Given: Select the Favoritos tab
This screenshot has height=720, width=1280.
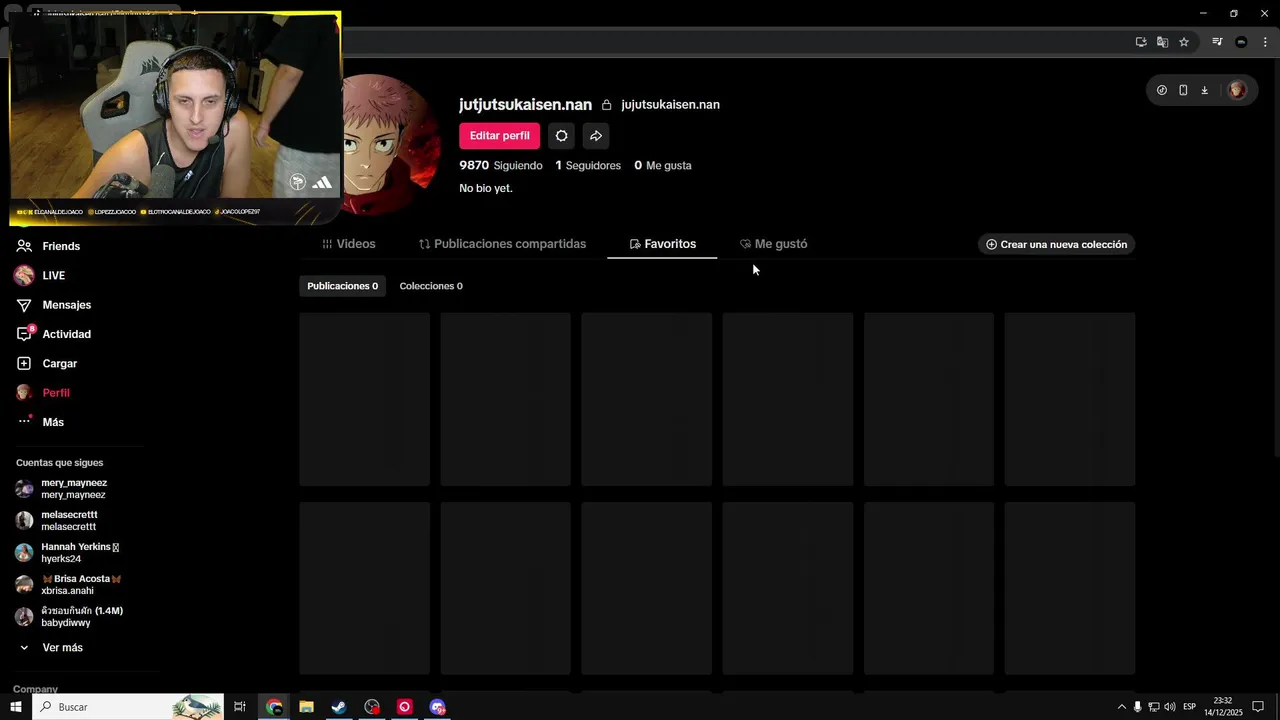Looking at the screenshot, I should 662,244.
